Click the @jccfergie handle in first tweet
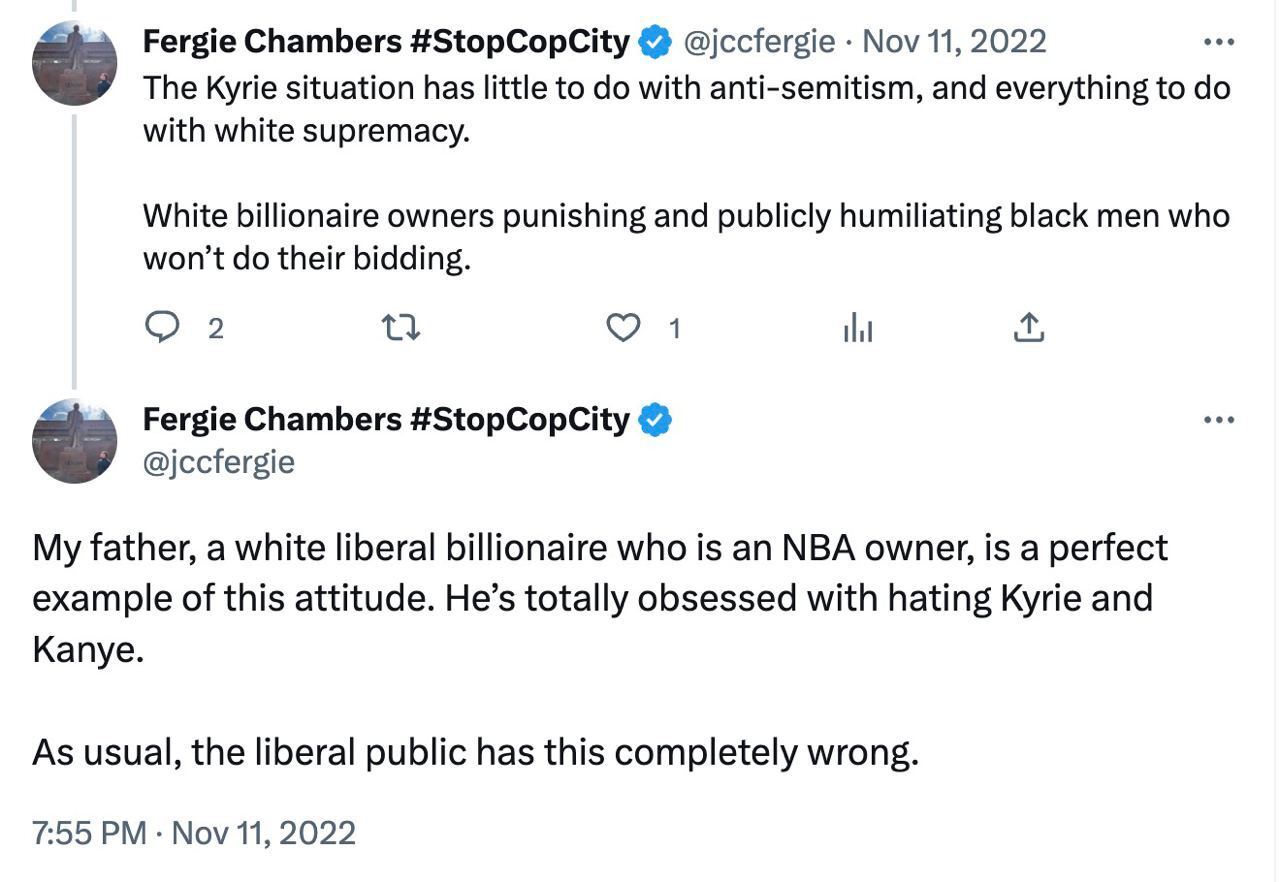 758,42
